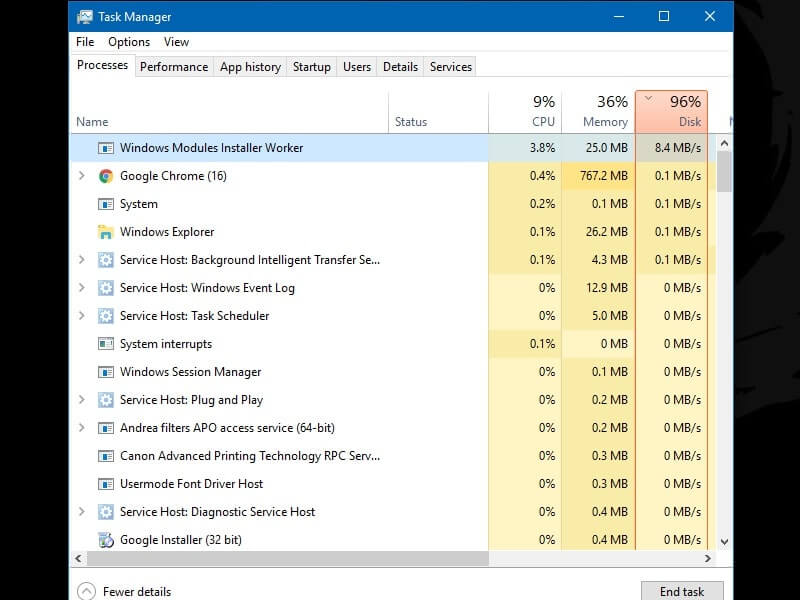Collapse view with Fewer details arrow
Image resolution: width=800 pixels, height=600 pixels.
click(86, 591)
